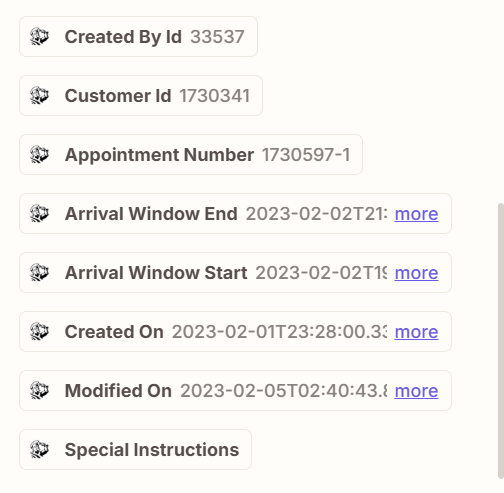This screenshot has height=493, width=504.
Task: Select the Created On date value text
Action: [x=280, y=332]
